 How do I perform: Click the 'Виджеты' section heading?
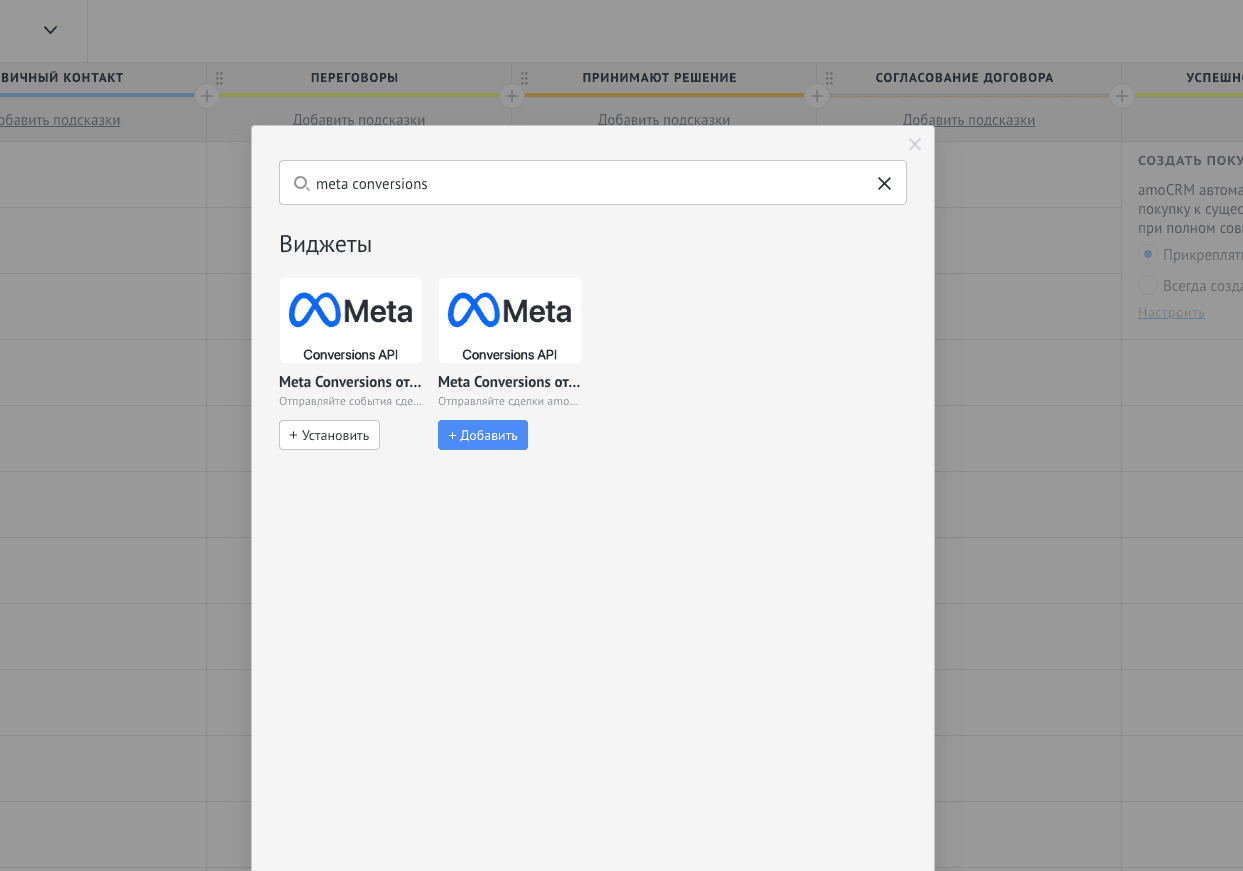[325, 244]
